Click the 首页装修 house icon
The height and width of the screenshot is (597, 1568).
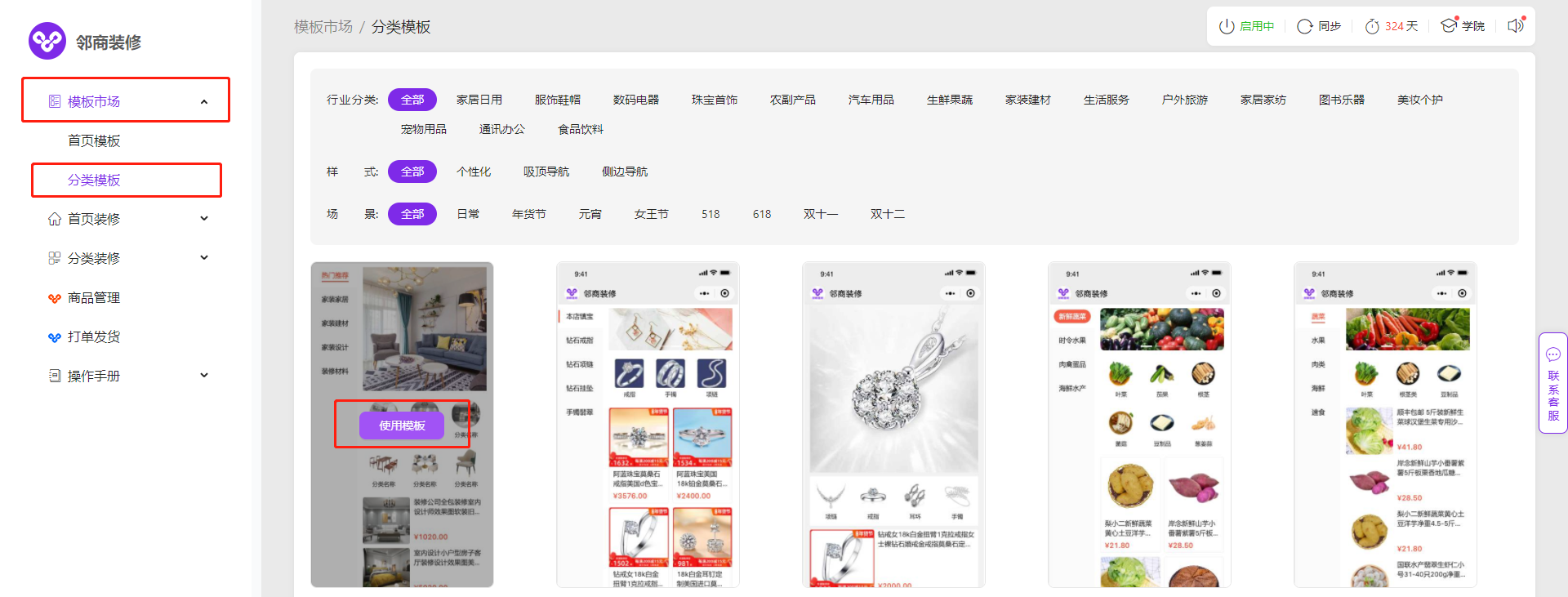point(55,219)
